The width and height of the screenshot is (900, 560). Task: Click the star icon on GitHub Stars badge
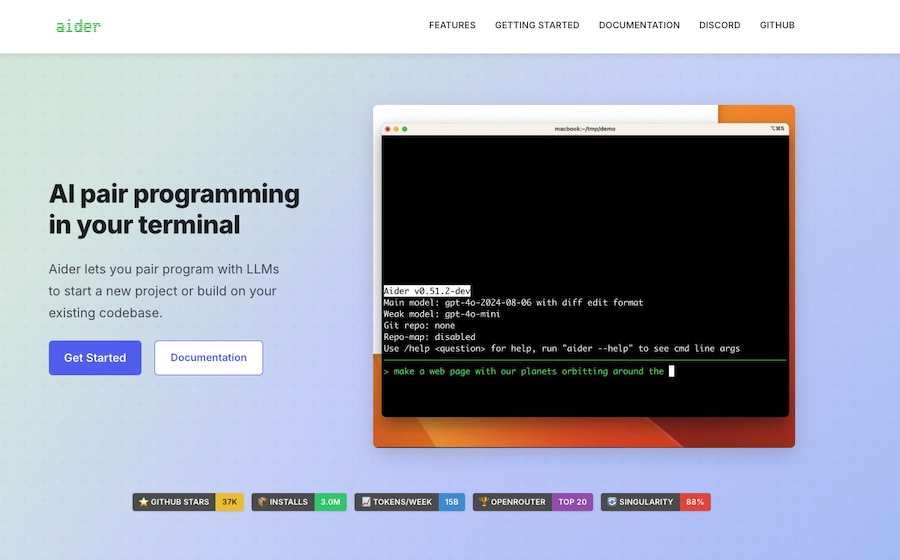pos(144,502)
